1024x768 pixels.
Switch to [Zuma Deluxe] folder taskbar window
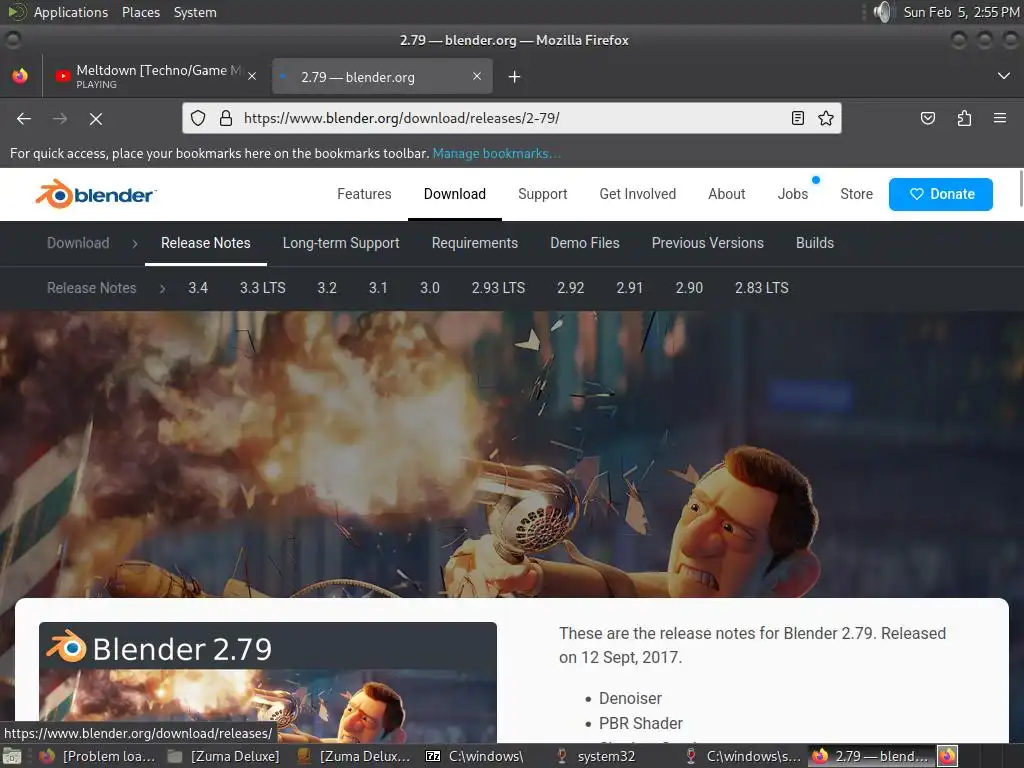pos(223,756)
